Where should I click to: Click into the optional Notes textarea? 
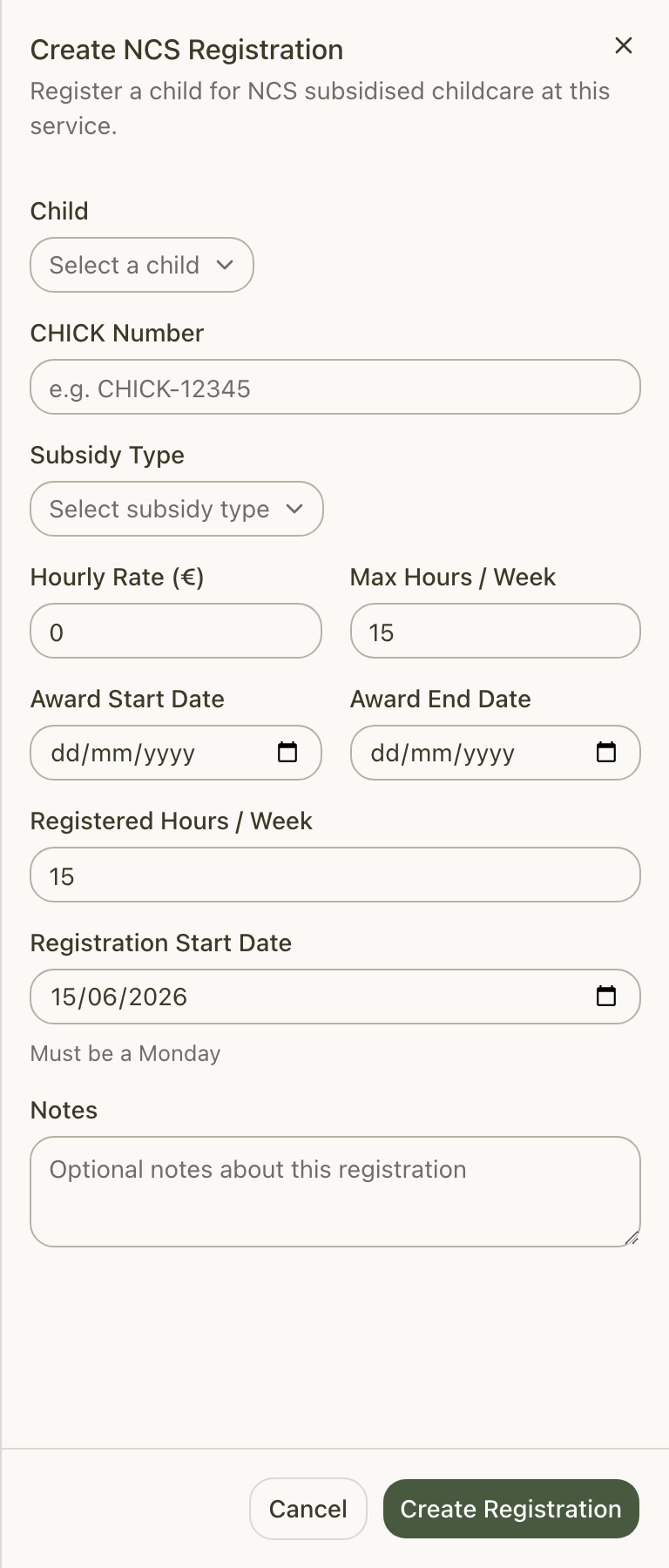335,1192
